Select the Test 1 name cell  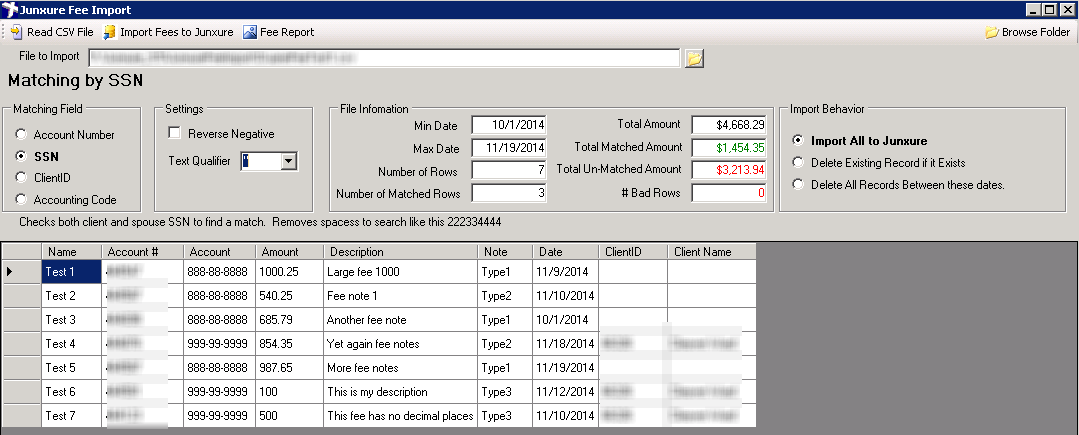(72, 272)
